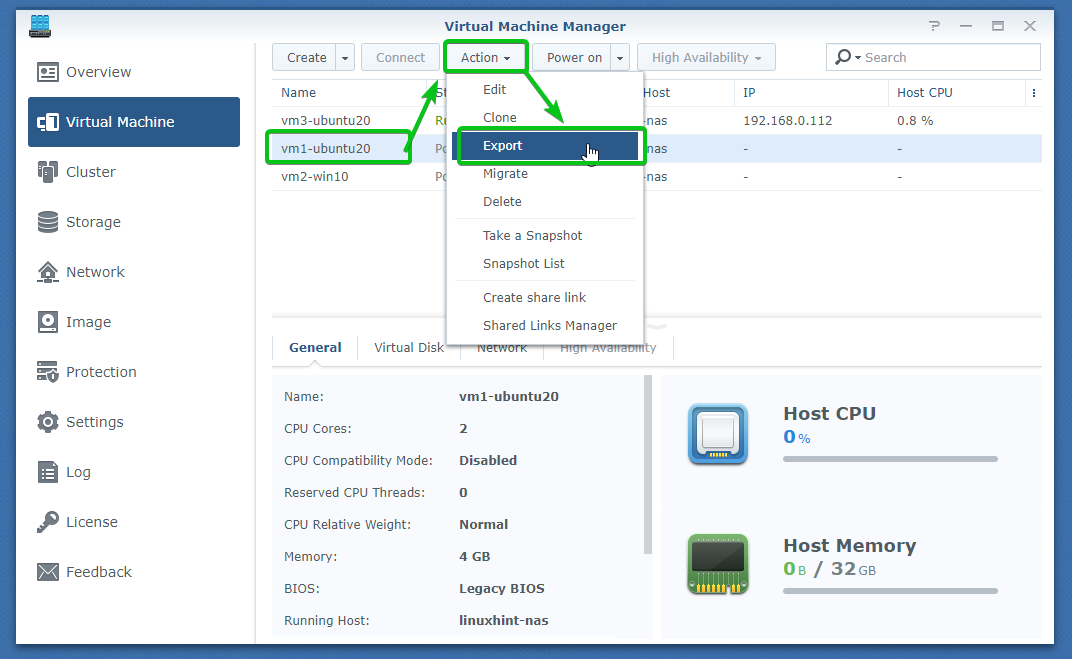Open the Network house icon
Screen dimensions: 1072x659
tap(48, 272)
